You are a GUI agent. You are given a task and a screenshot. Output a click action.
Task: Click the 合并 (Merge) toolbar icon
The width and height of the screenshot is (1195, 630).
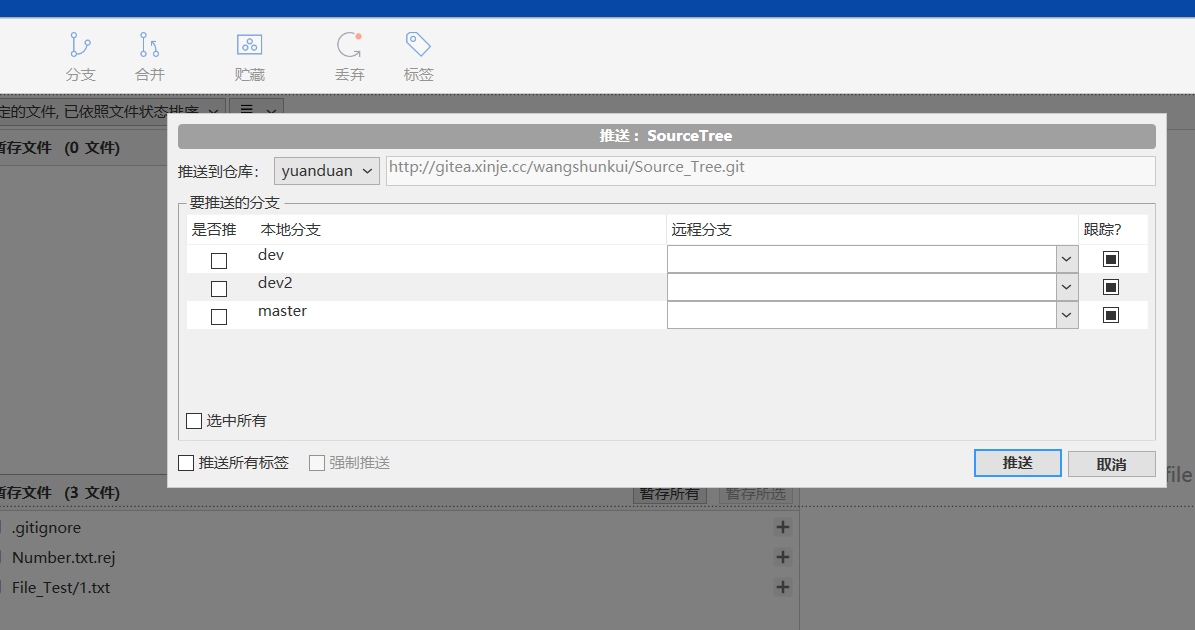pos(149,56)
